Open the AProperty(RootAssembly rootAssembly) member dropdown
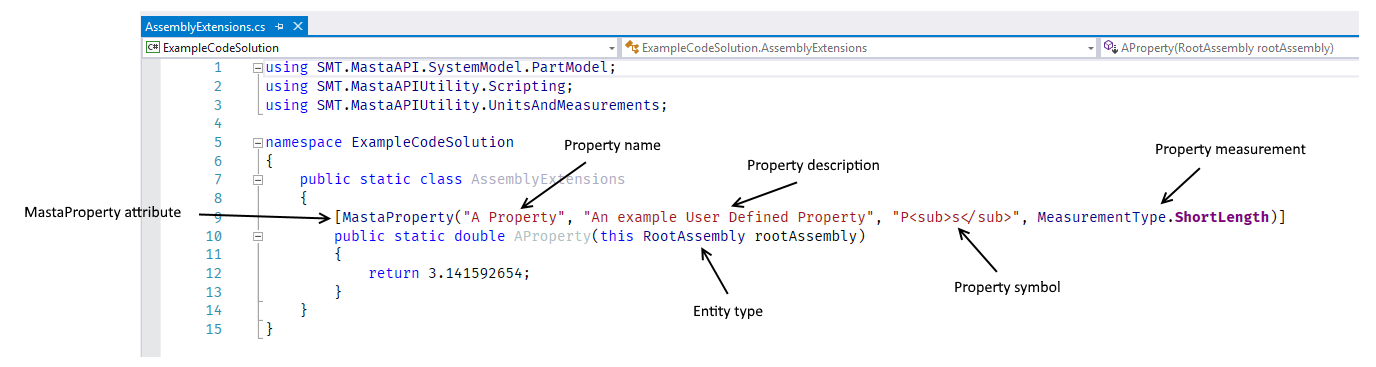 pyautogui.click(x=1229, y=48)
